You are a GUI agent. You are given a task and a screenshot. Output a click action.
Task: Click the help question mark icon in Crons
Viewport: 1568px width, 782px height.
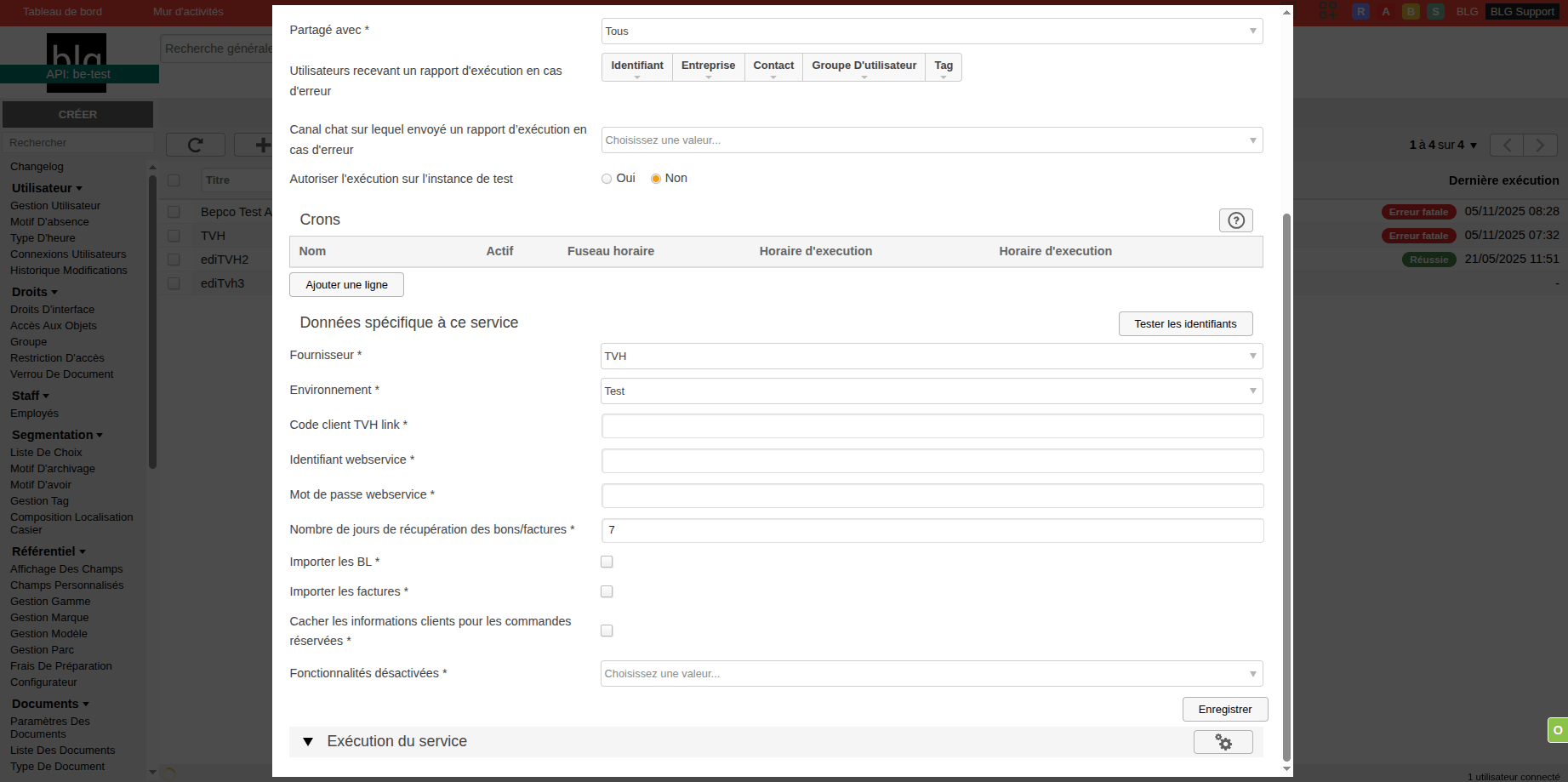tap(1235, 220)
